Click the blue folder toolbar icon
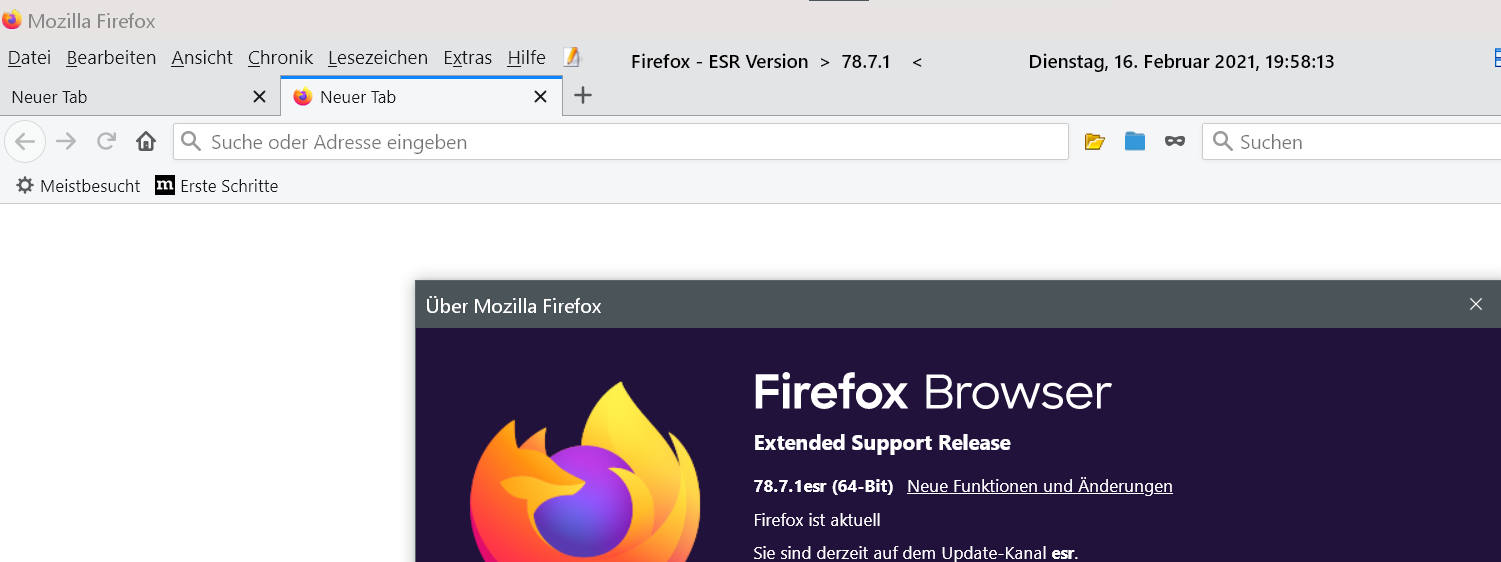 point(1135,142)
